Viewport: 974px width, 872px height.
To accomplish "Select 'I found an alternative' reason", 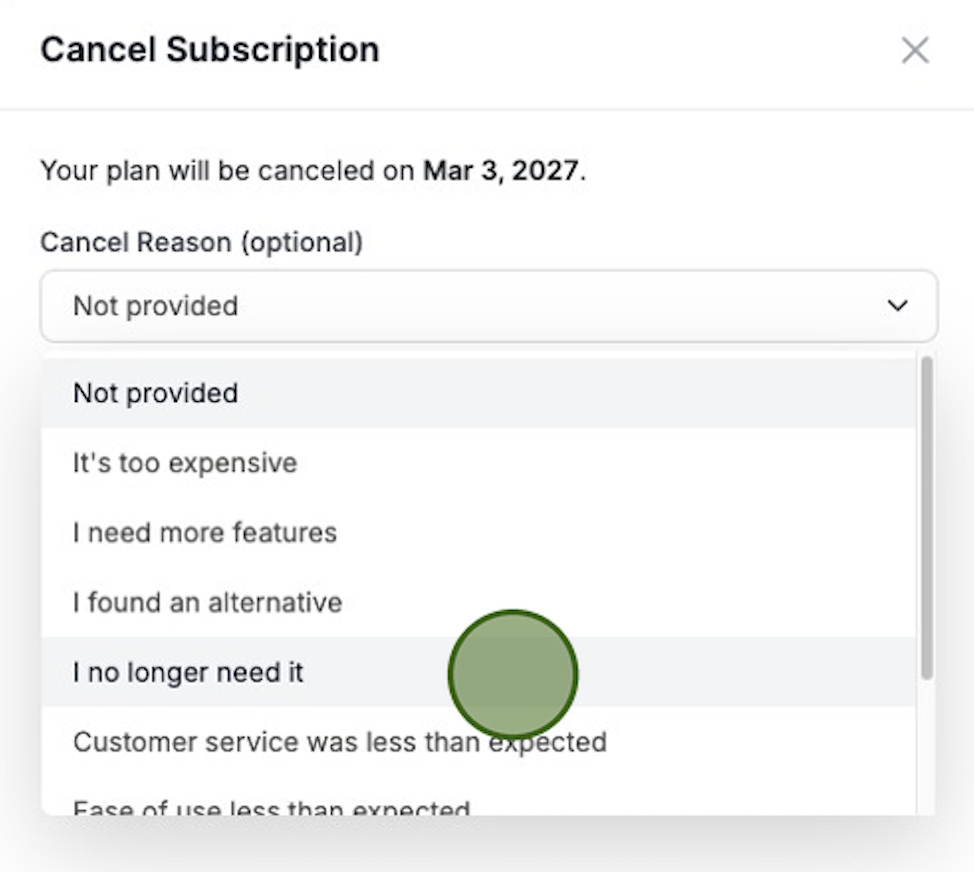I will 208,602.
